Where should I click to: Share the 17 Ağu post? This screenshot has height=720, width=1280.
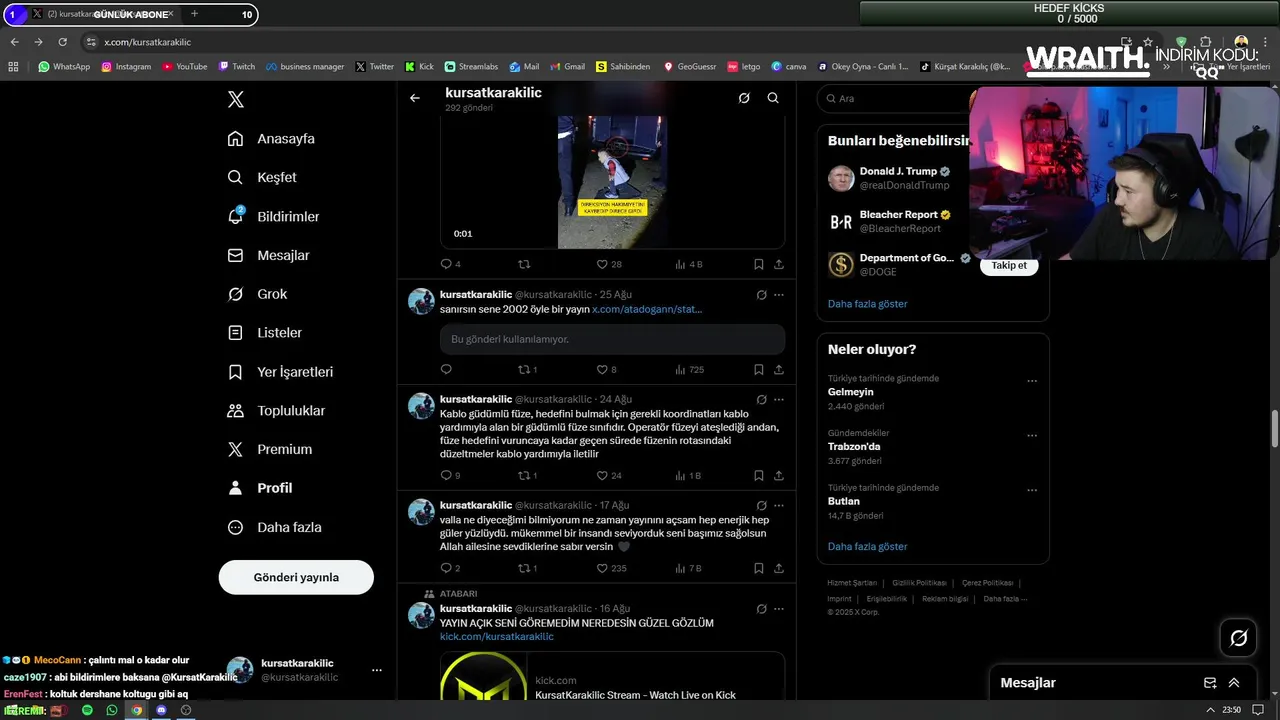point(779,568)
